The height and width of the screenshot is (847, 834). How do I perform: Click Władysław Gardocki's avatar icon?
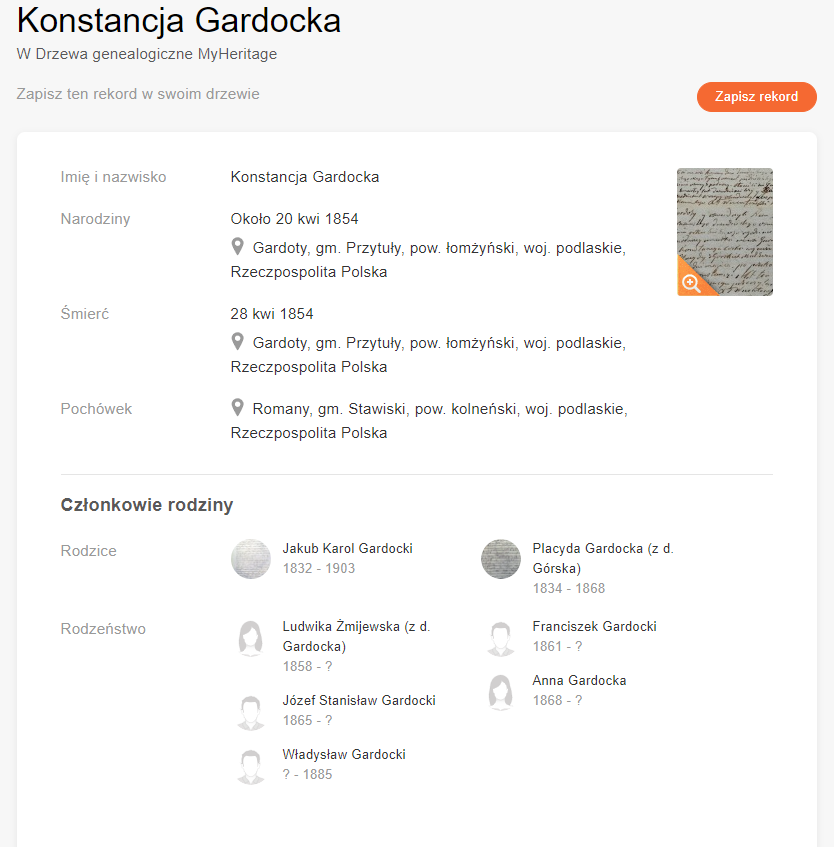(251, 766)
